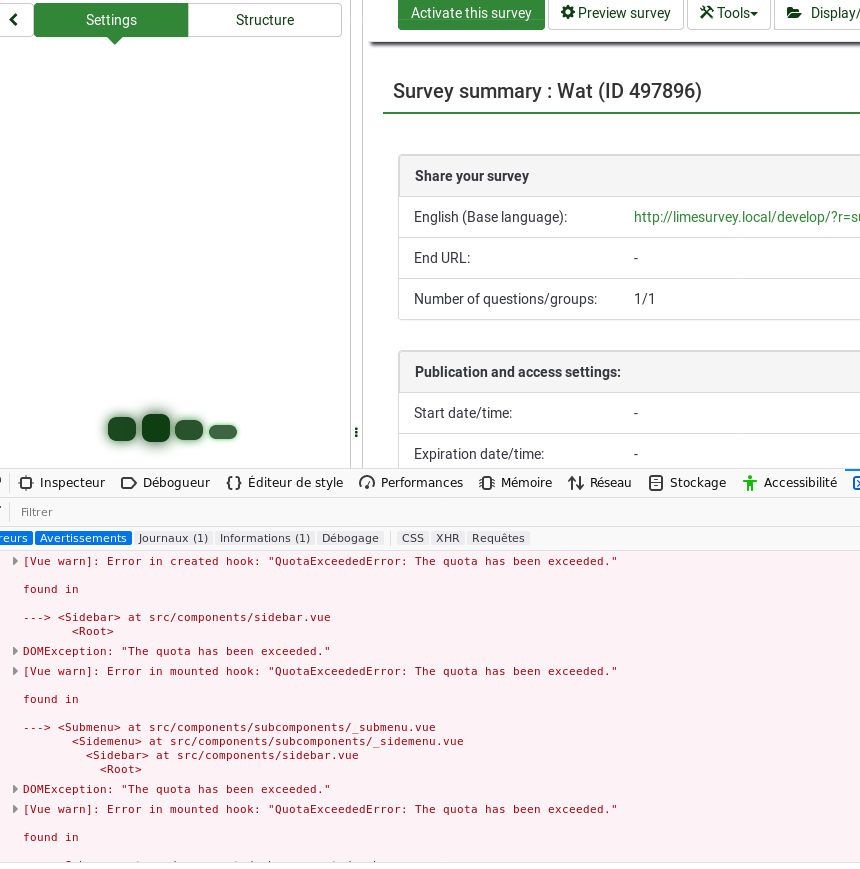Expand the first Vue warn created hook error

click(x=15, y=561)
